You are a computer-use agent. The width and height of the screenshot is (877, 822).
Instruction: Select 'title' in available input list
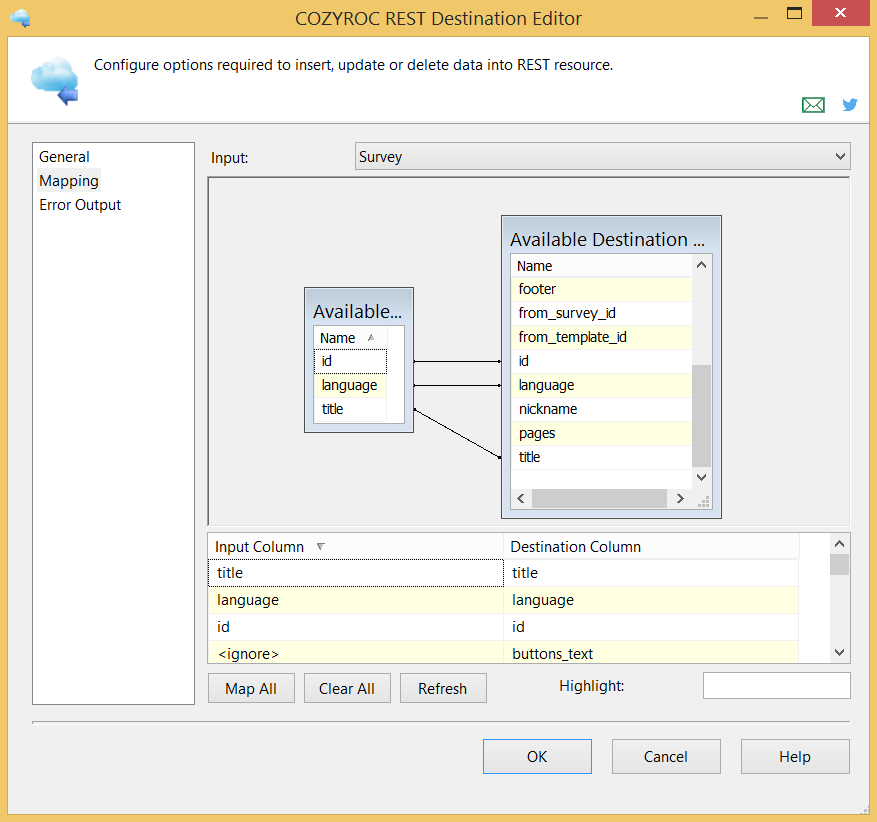pyautogui.click(x=350, y=409)
